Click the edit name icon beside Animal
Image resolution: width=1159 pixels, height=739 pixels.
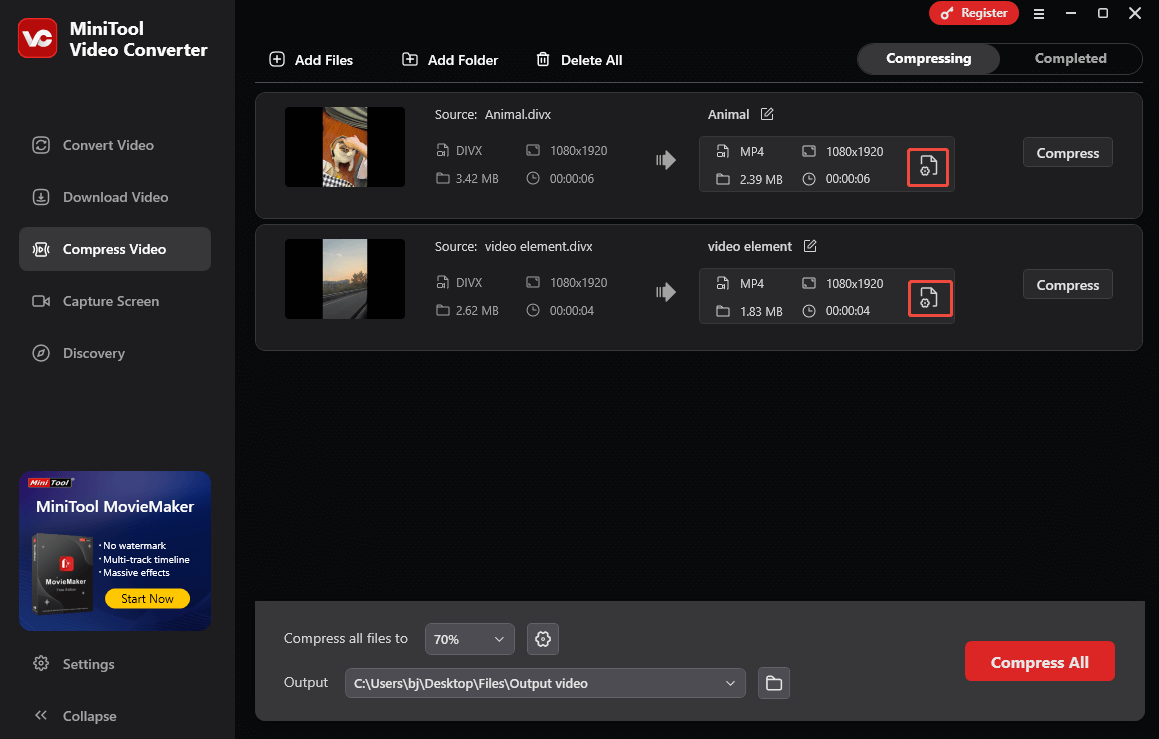pyautogui.click(x=767, y=114)
